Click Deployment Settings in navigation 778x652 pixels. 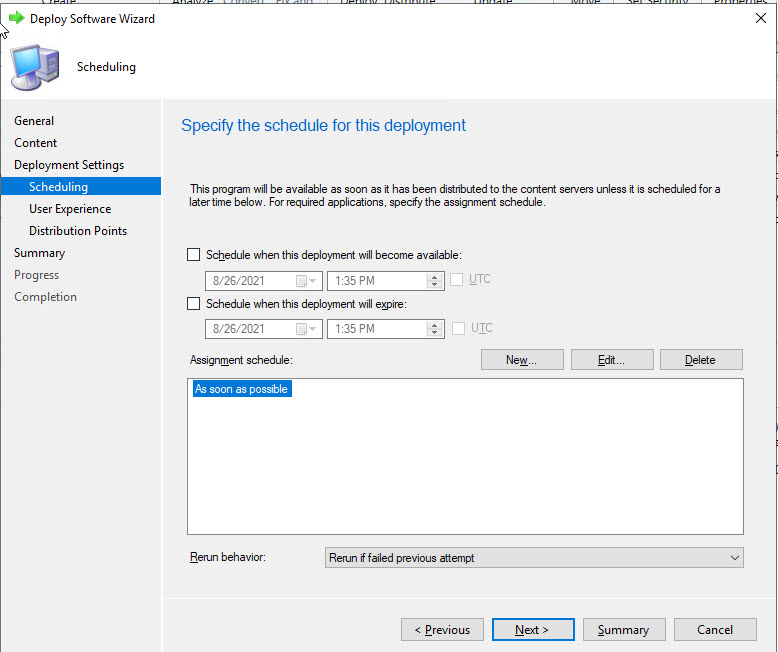(69, 165)
